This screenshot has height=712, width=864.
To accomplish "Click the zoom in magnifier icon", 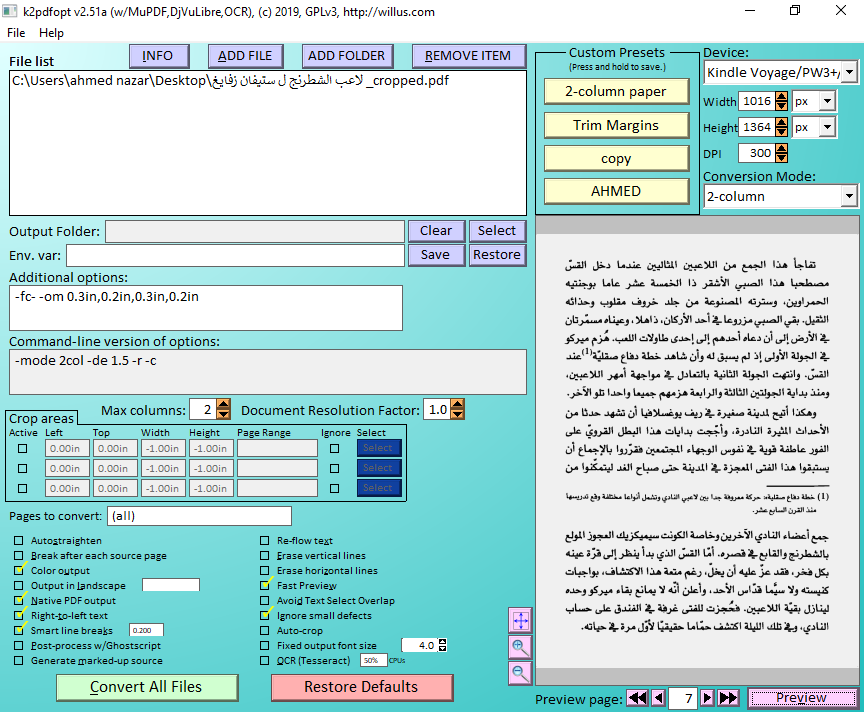I will (x=520, y=647).
